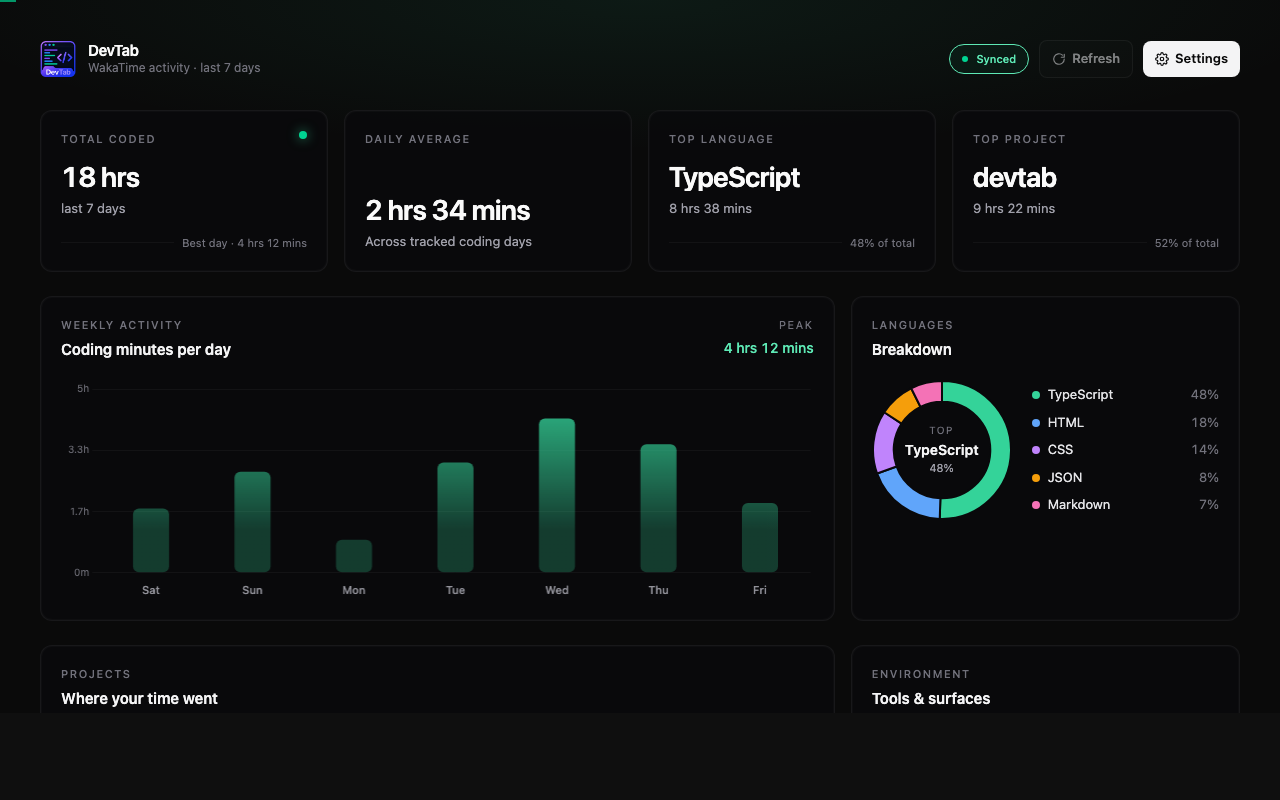
Task: Click the blue legend dot beside HTML
Action: click(1036, 423)
